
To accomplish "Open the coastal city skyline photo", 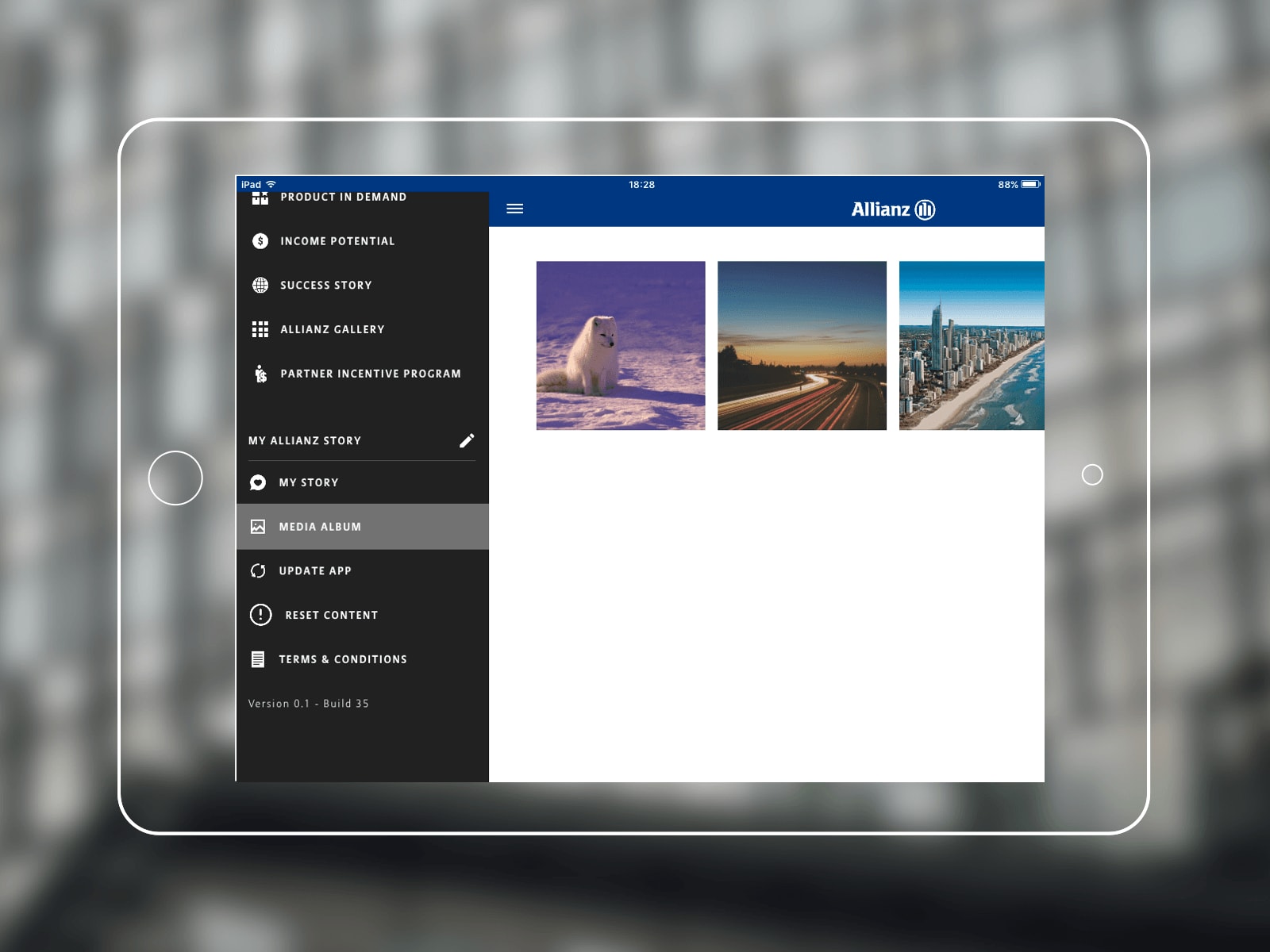I will pyautogui.click(x=972, y=346).
